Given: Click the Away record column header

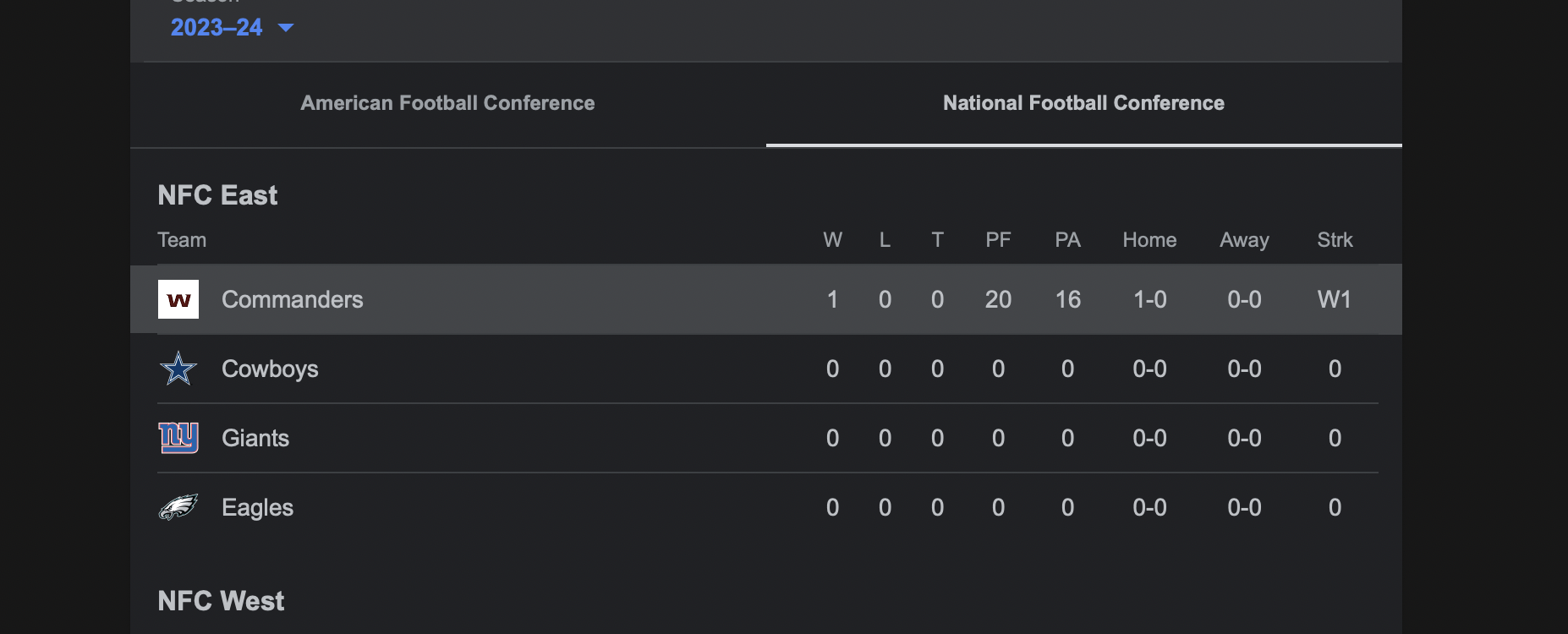Looking at the screenshot, I should pos(1244,240).
